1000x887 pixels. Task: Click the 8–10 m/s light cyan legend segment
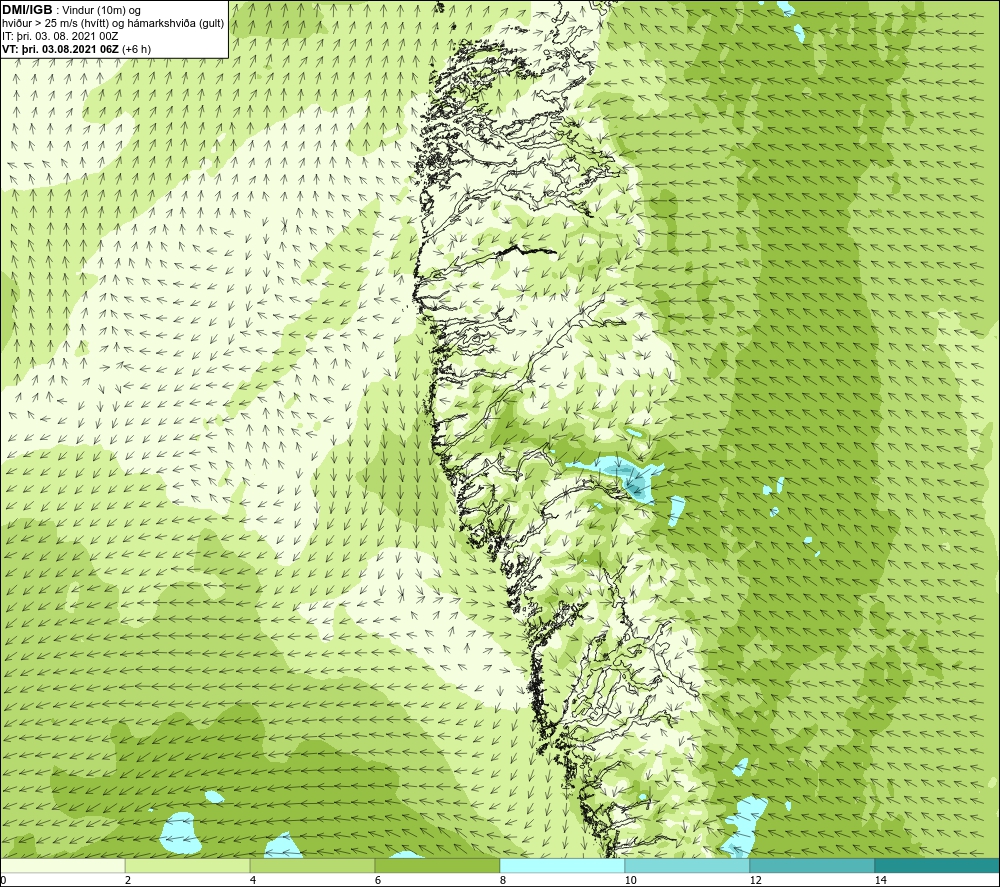(562, 866)
